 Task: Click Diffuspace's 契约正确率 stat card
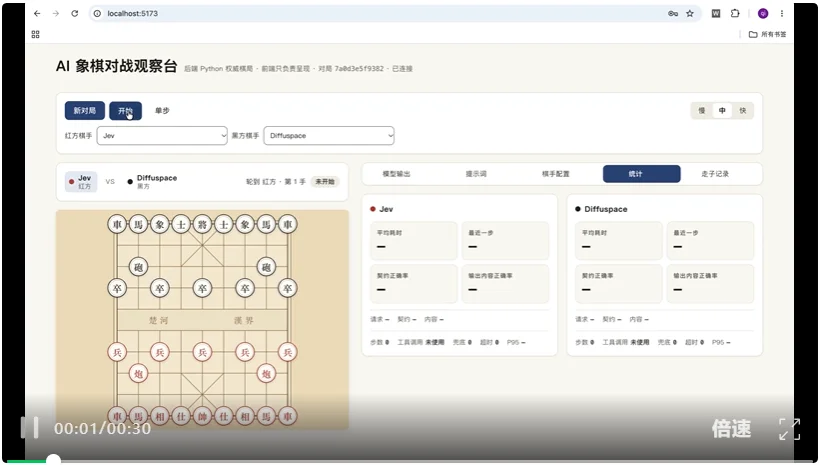(619, 283)
